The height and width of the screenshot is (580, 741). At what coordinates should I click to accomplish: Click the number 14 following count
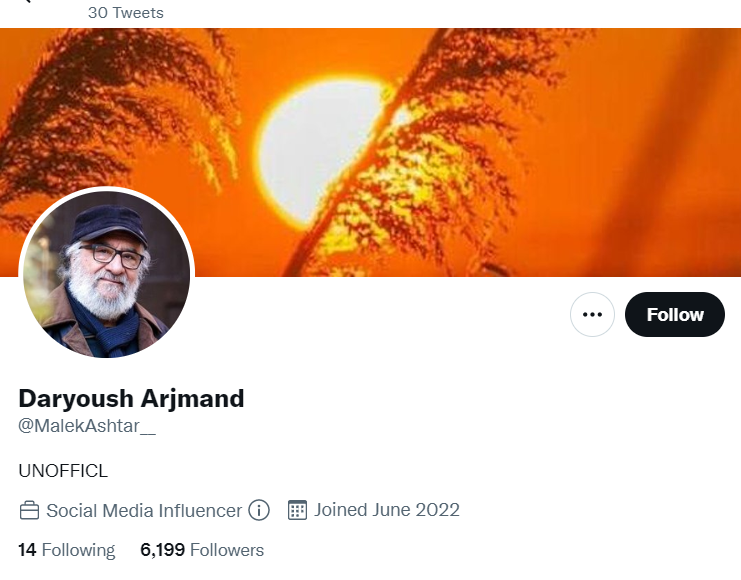coord(27,550)
